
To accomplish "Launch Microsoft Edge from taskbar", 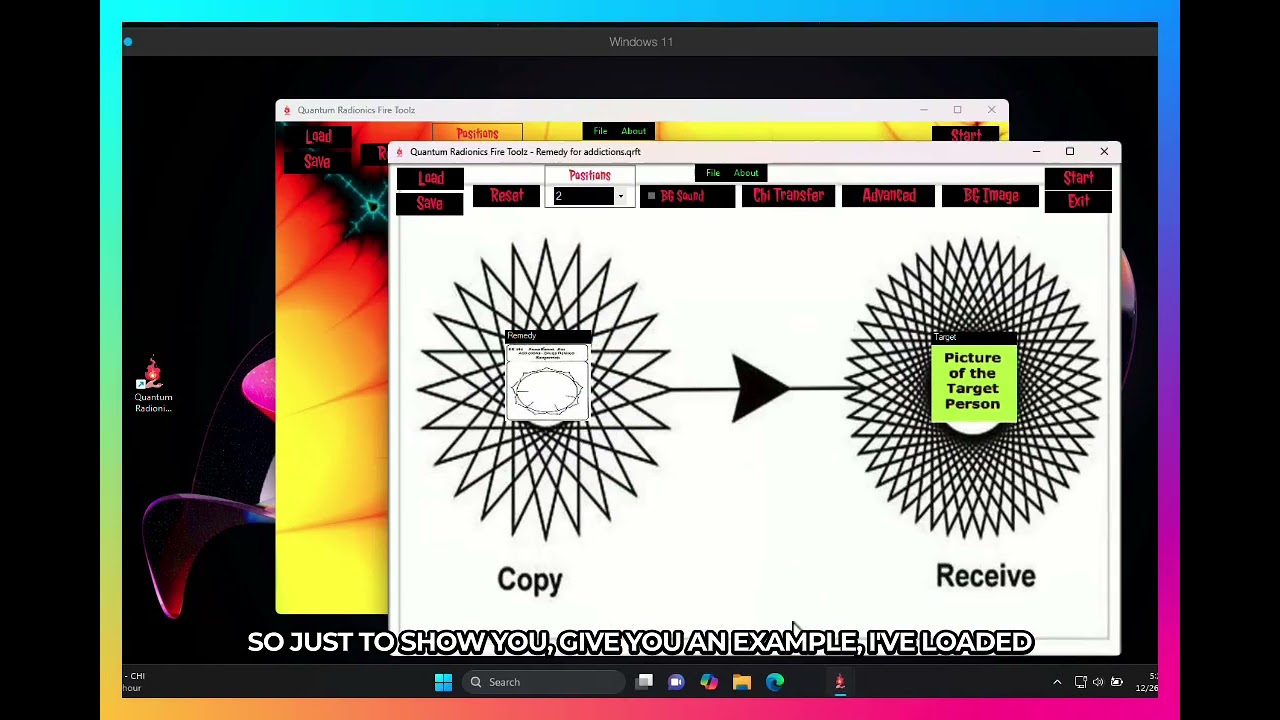I will (x=775, y=682).
